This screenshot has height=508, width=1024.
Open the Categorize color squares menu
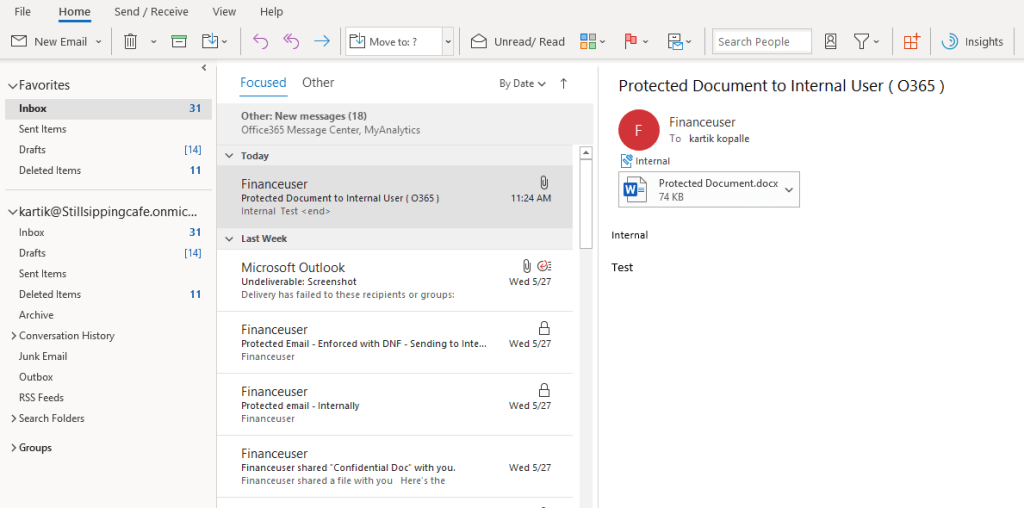(x=592, y=42)
